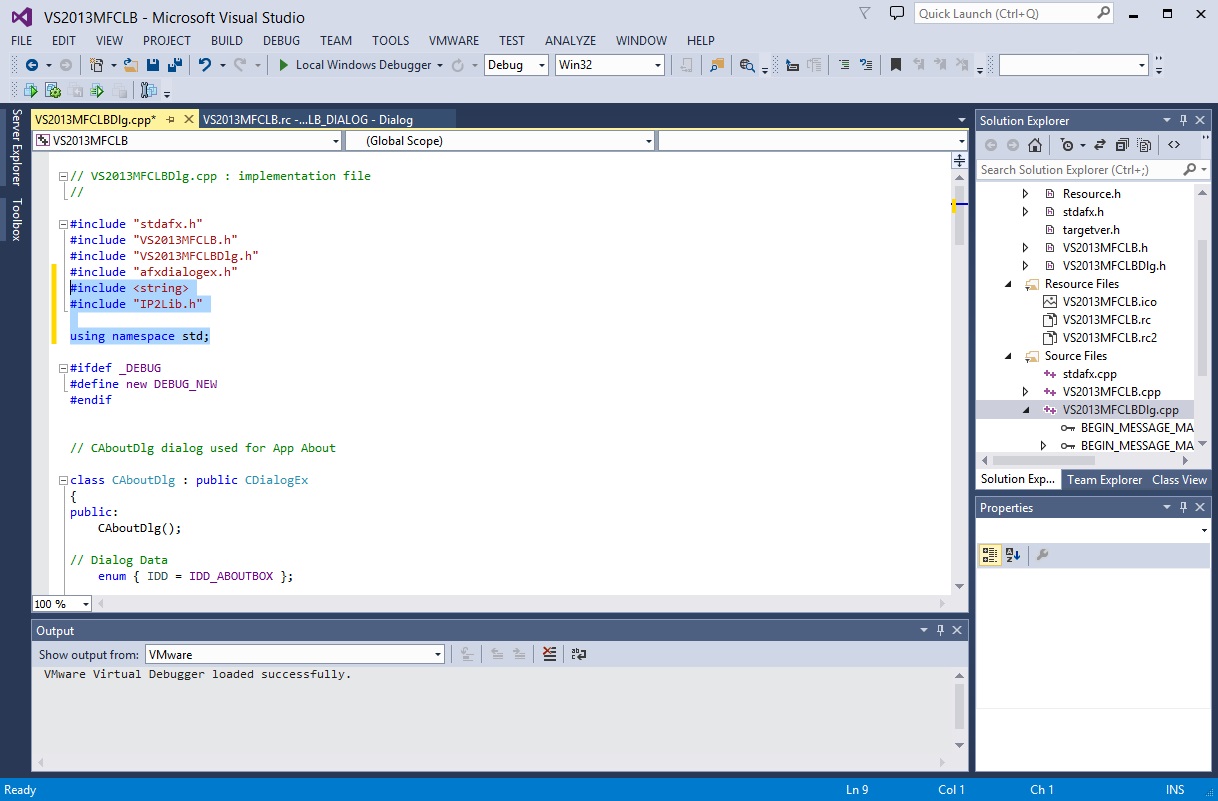Undo the last edit
1218x801 pixels.
click(205, 65)
